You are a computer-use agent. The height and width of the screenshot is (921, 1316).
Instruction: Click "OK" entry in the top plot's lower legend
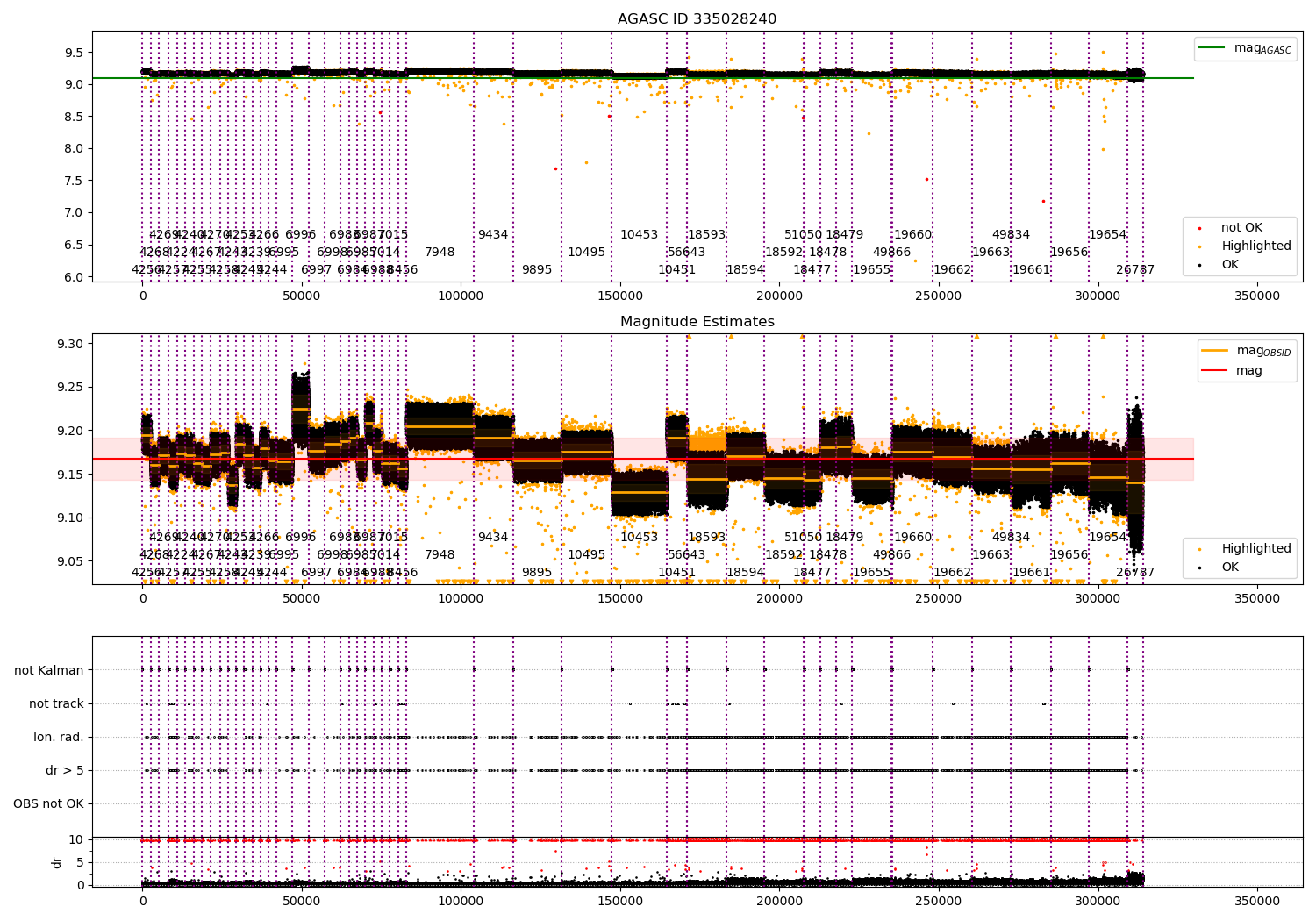tap(1230, 265)
